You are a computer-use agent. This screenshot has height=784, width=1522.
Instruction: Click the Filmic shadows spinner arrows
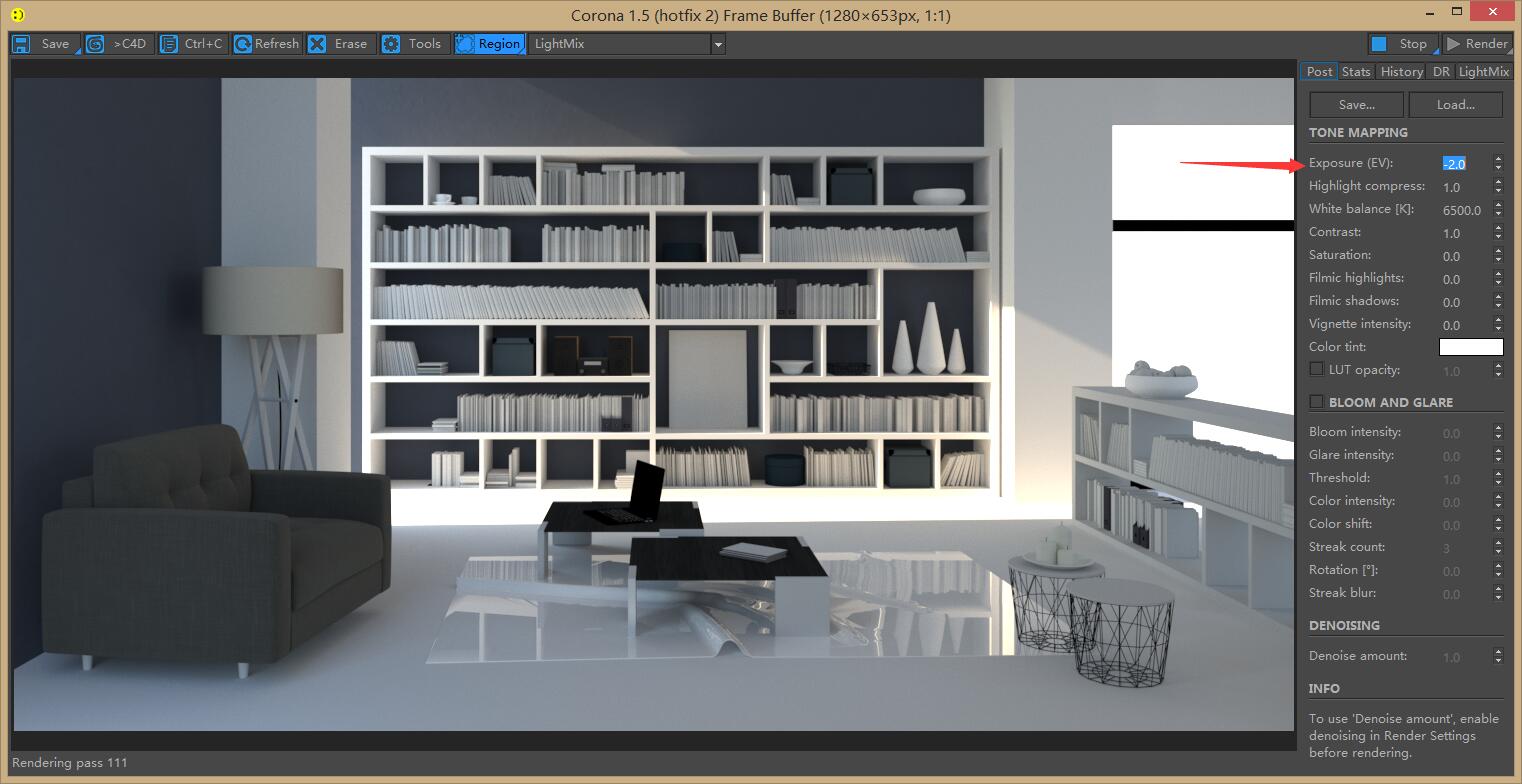[x=1498, y=302]
